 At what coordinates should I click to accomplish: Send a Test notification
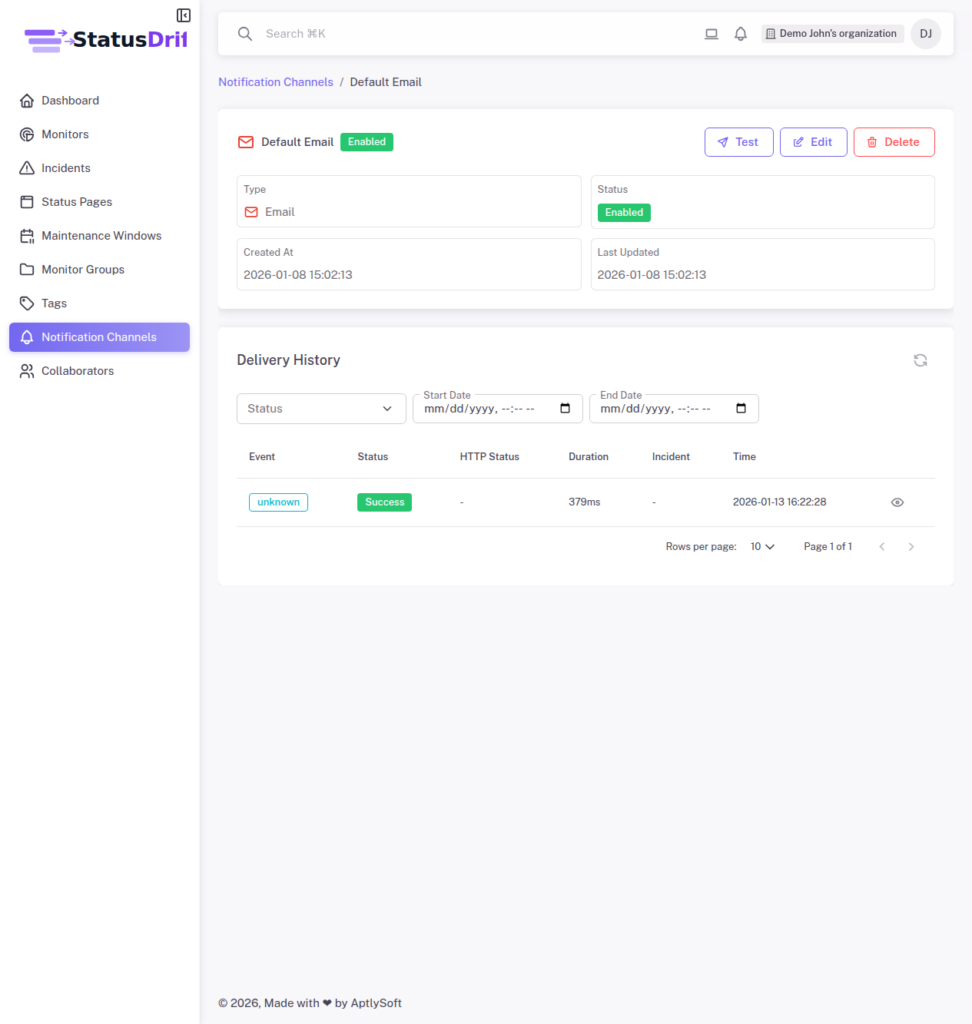(739, 142)
